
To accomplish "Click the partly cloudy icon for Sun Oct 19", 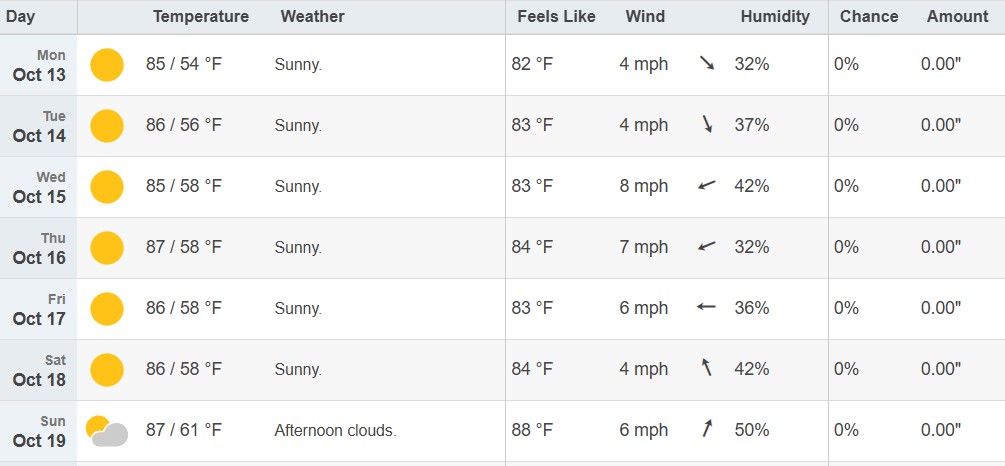I will 107,431.
